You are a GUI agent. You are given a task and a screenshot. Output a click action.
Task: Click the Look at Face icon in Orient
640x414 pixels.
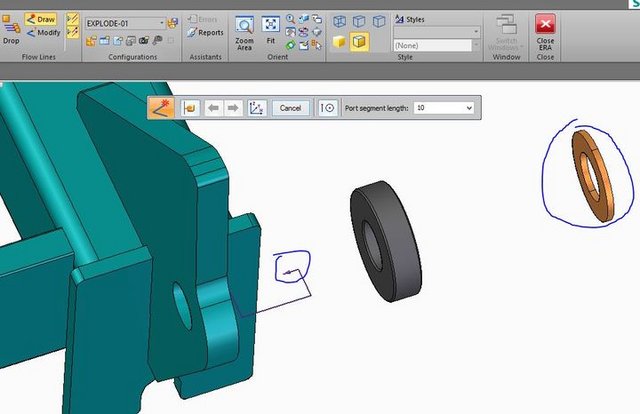pyautogui.click(x=317, y=32)
